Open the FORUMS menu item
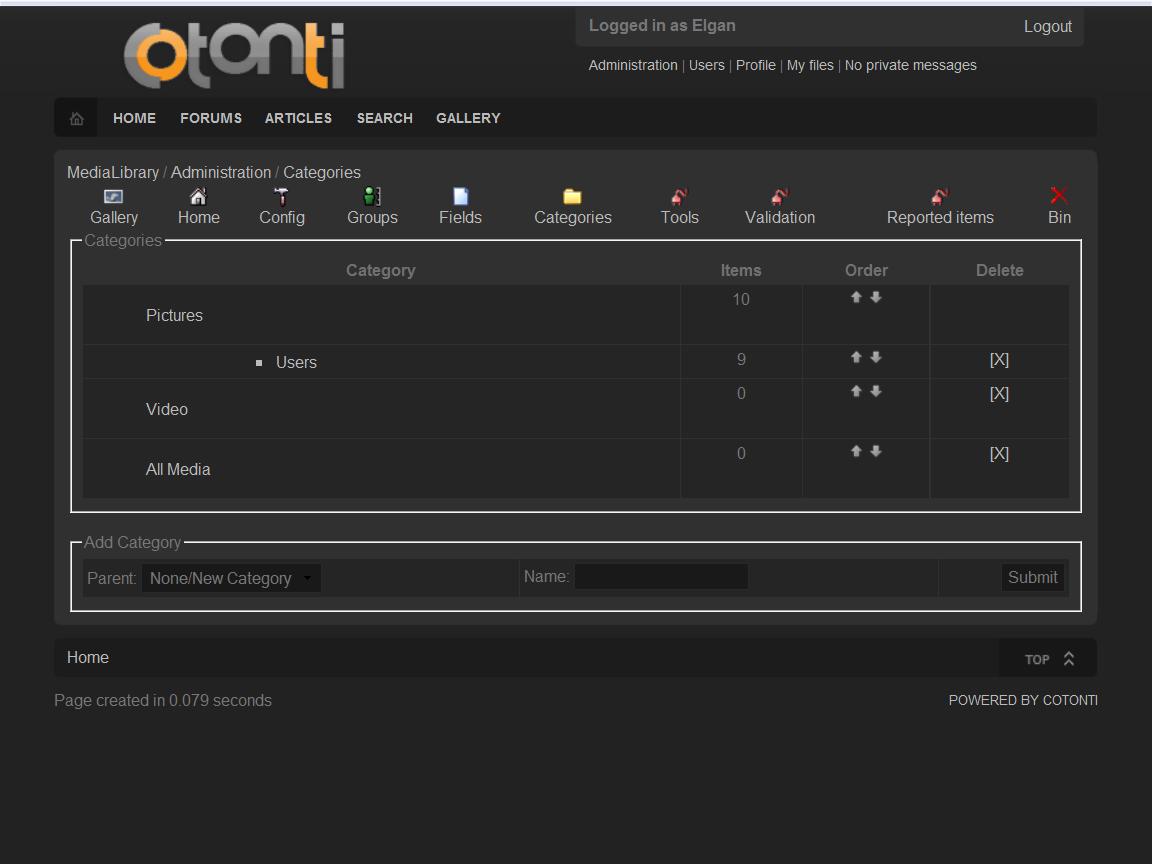 coord(211,118)
